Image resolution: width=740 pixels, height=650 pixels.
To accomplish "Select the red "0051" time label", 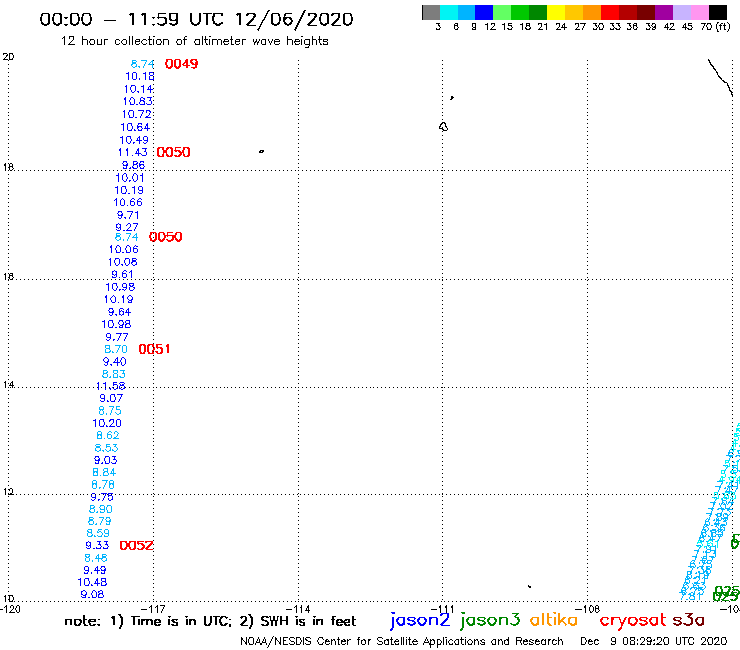I will point(154,349).
